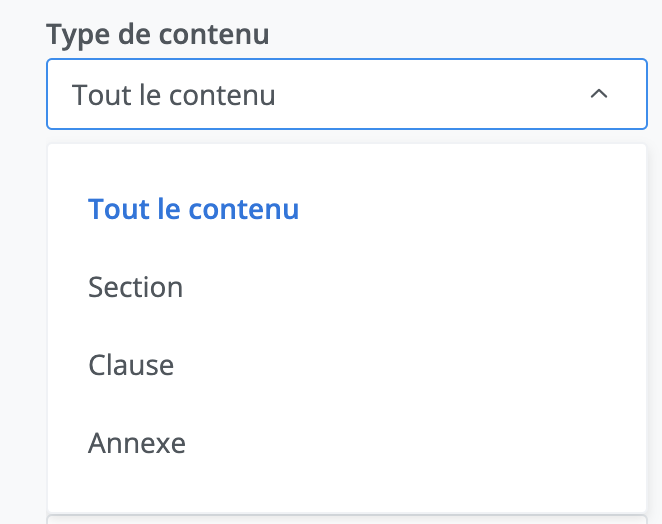Filter content type by Annexe

pyautogui.click(x=137, y=442)
